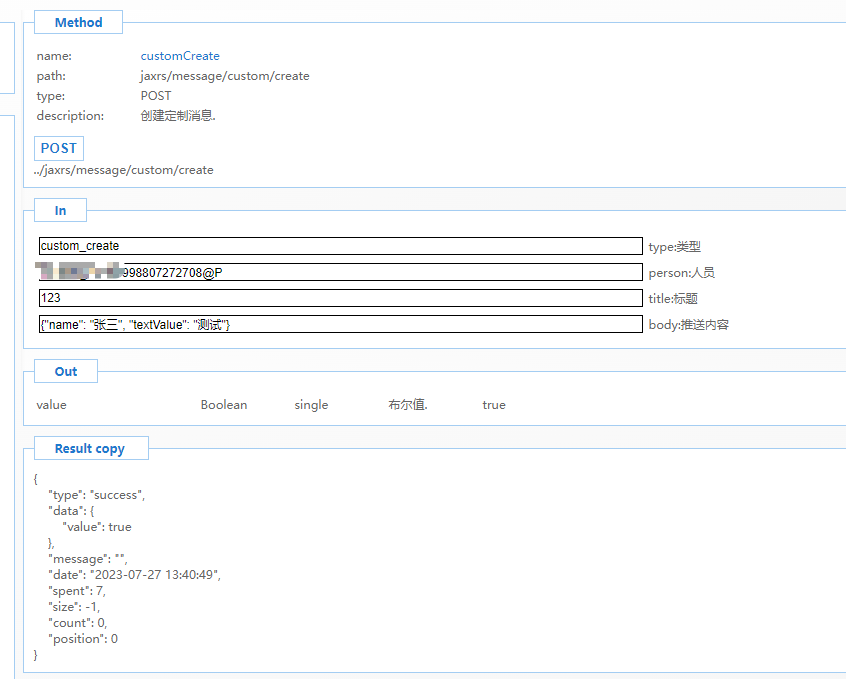Open the customCreate method name link
The height and width of the screenshot is (679, 846).
(180, 56)
